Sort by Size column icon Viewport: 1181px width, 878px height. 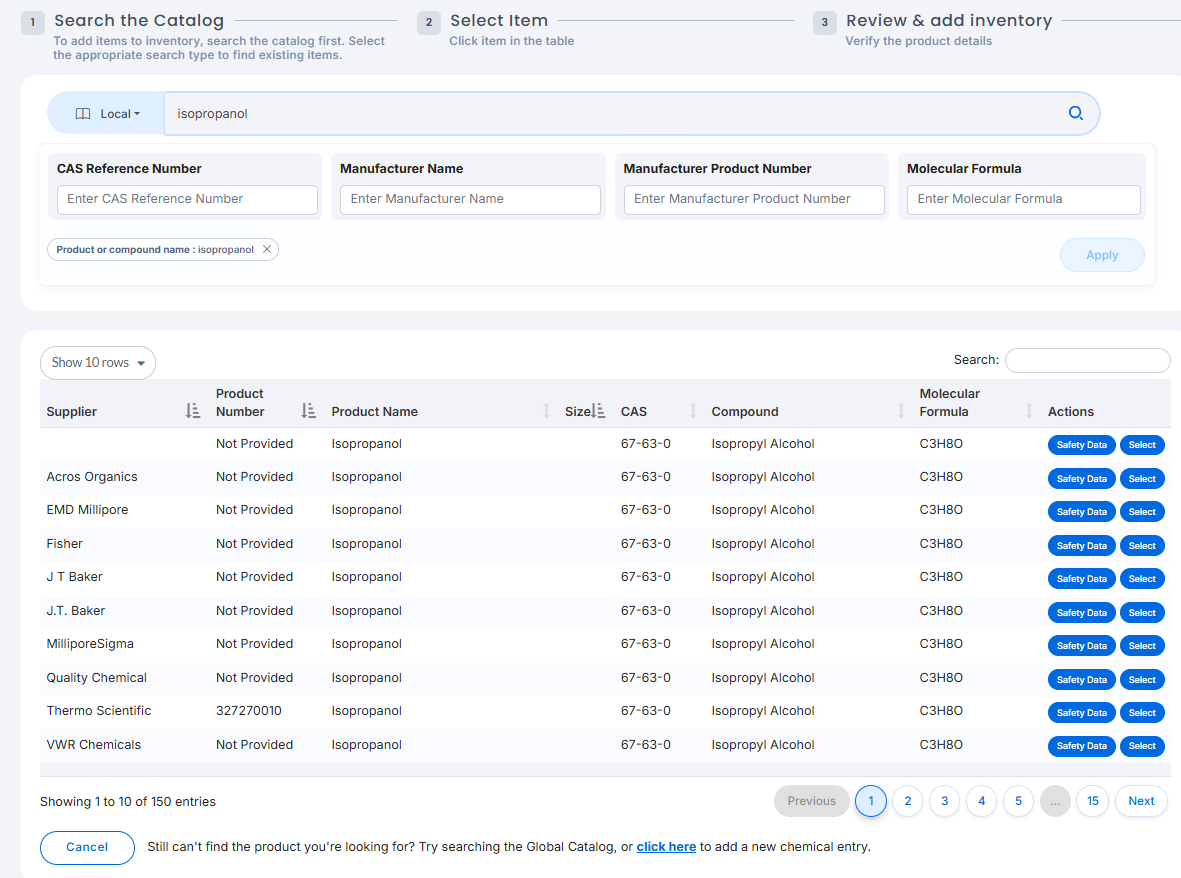(x=598, y=411)
